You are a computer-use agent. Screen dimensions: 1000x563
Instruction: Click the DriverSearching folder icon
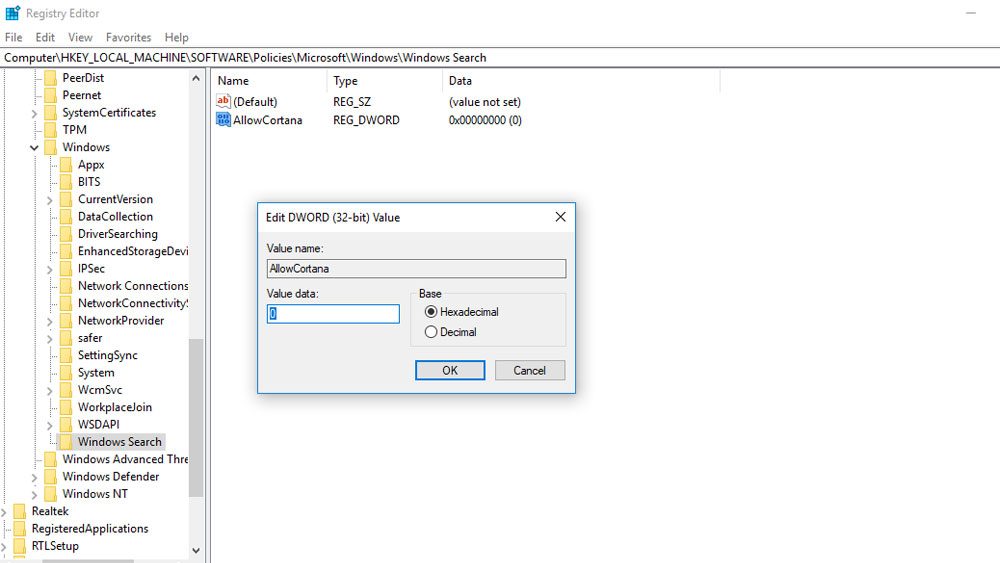(66, 234)
